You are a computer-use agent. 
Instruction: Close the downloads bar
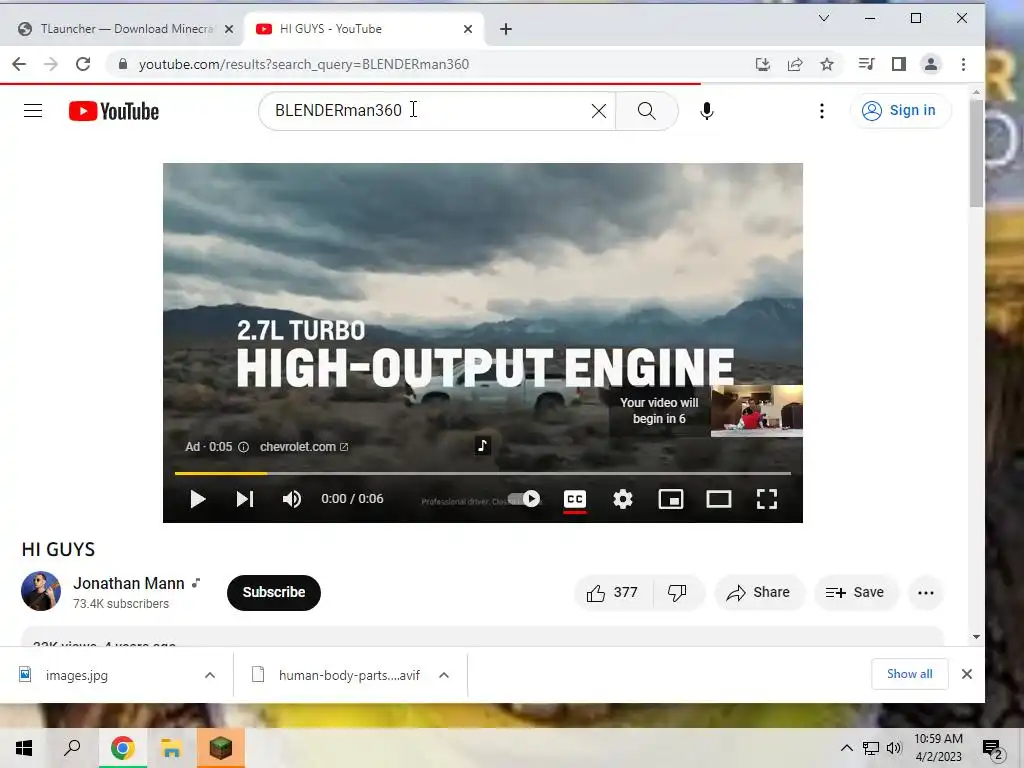click(x=967, y=674)
